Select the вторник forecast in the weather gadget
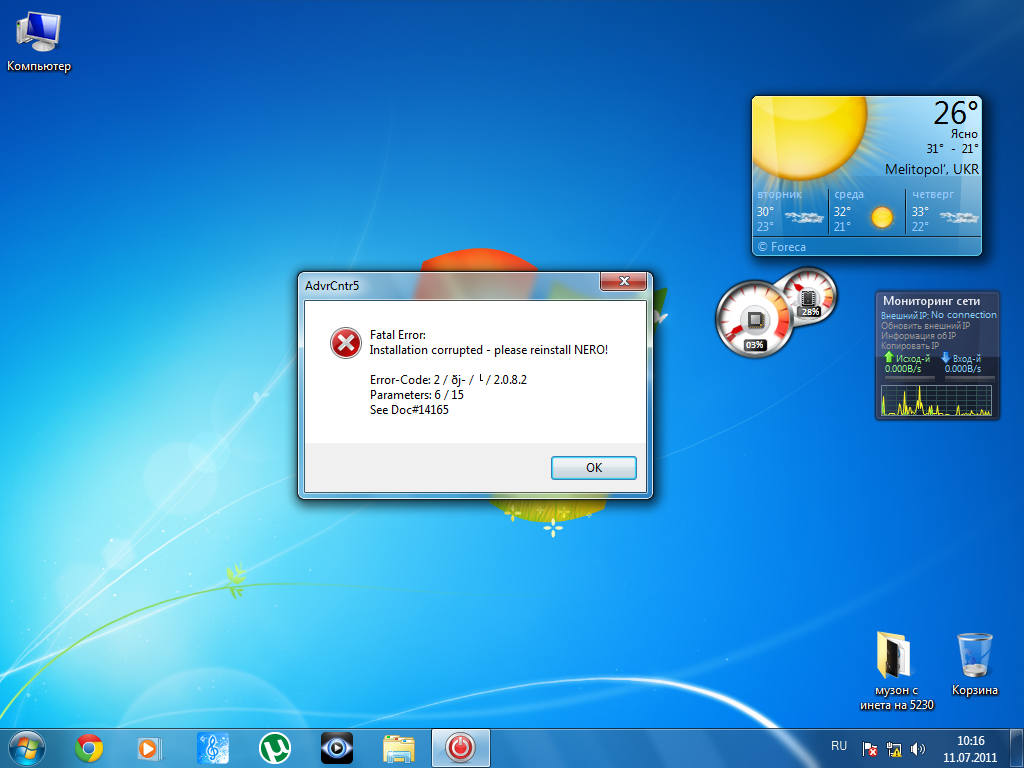 click(790, 211)
